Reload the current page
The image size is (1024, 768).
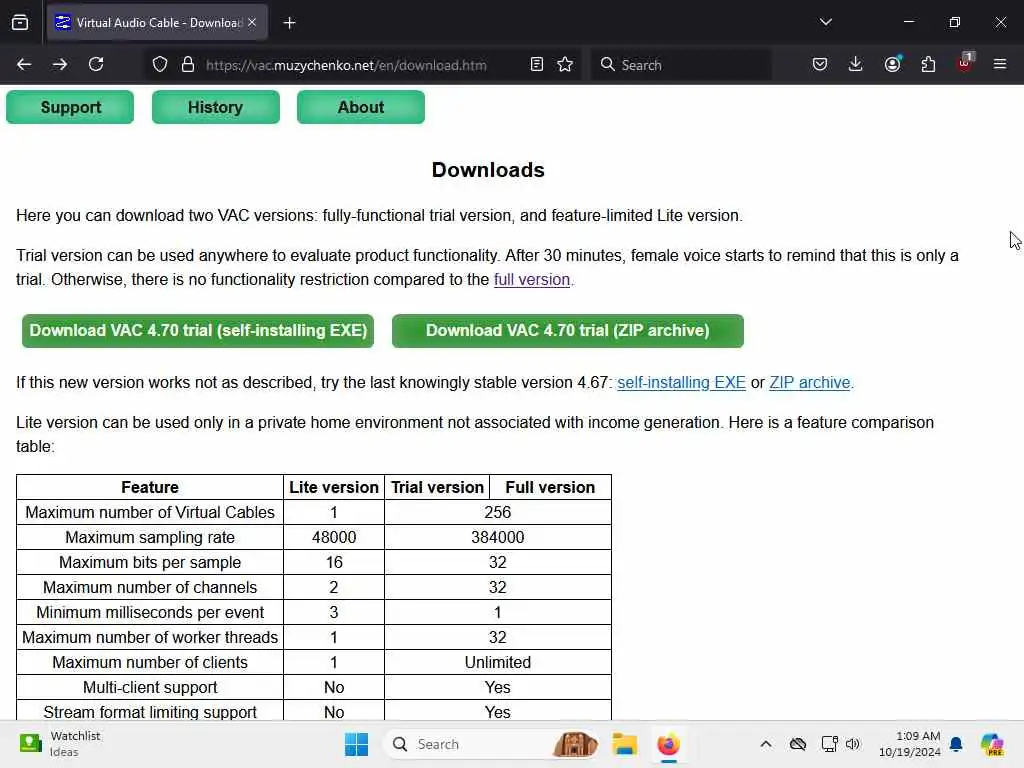[x=96, y=64]
